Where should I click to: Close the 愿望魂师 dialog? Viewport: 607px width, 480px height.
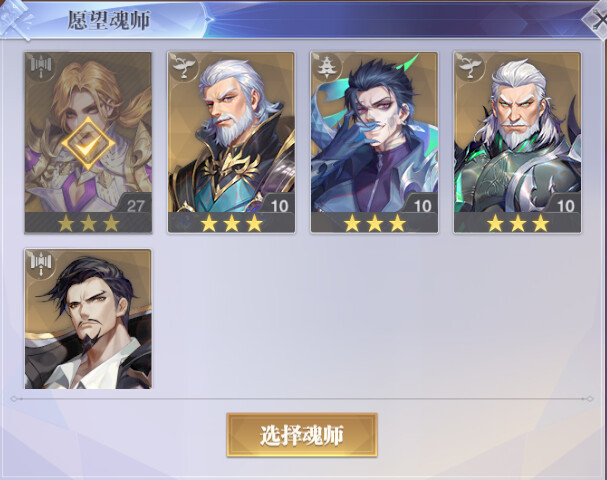pyautogui.click(x=598, y=18)
